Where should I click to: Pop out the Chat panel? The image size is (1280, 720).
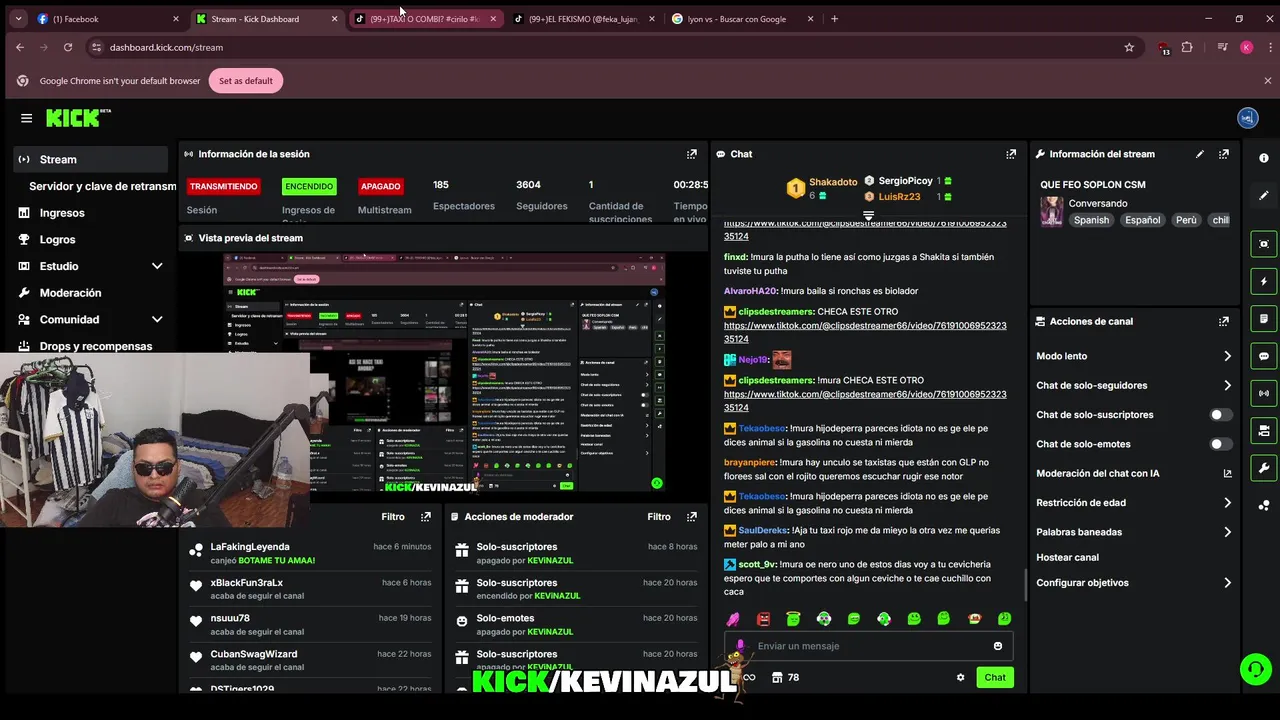pyautogui.click(x=1011, y=154)
